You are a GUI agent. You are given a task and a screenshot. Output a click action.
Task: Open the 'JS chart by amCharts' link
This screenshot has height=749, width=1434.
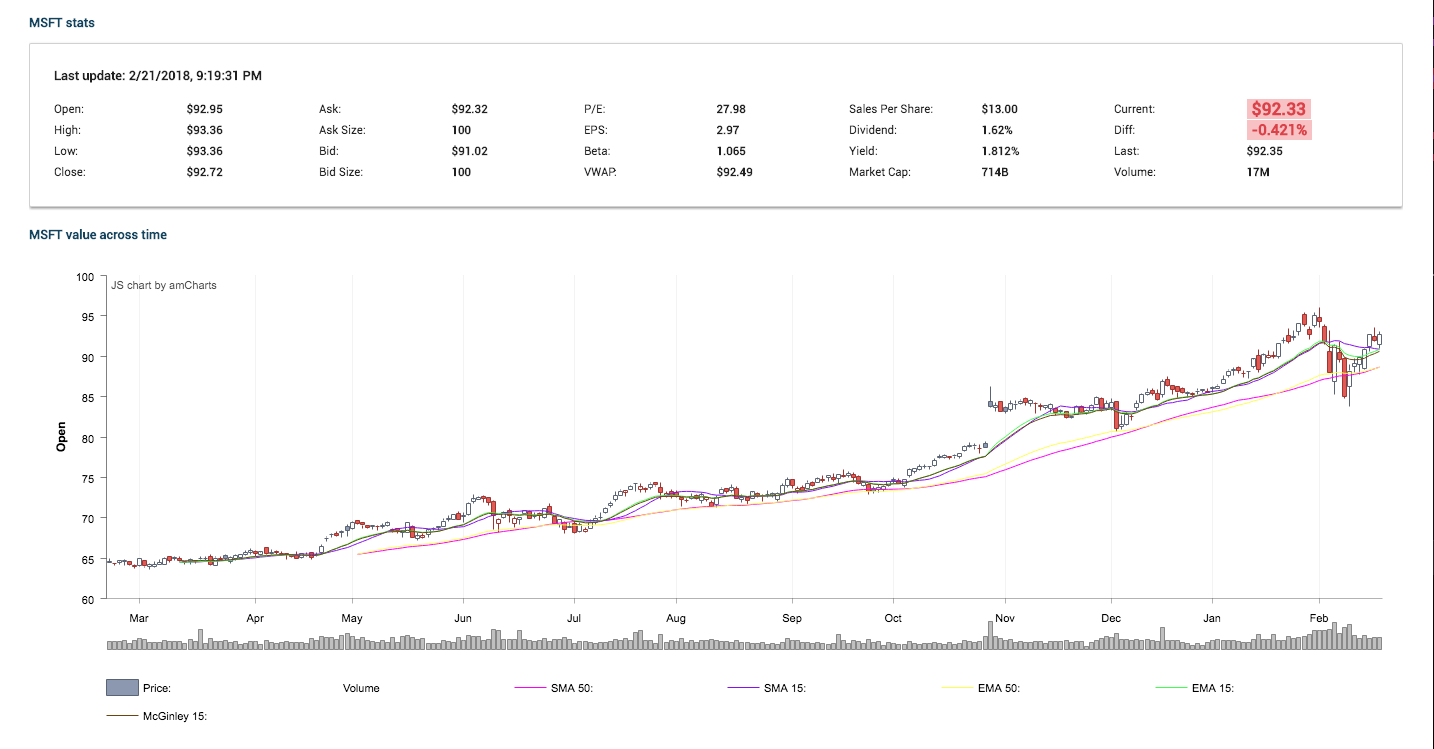click(x=164, y=285)
